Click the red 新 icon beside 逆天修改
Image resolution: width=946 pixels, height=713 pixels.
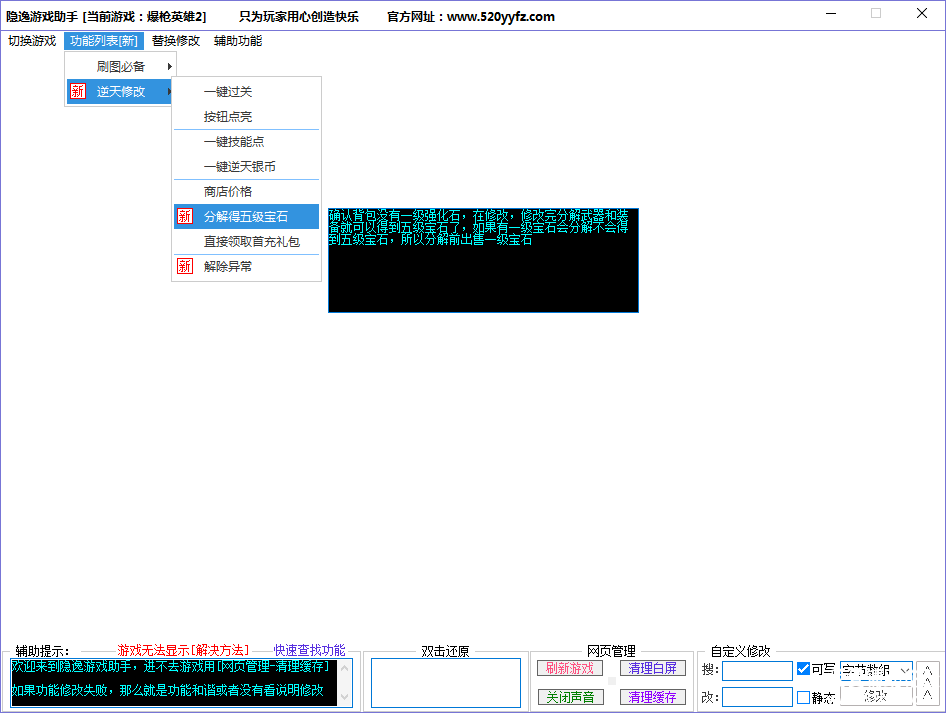tap(77, 92)
